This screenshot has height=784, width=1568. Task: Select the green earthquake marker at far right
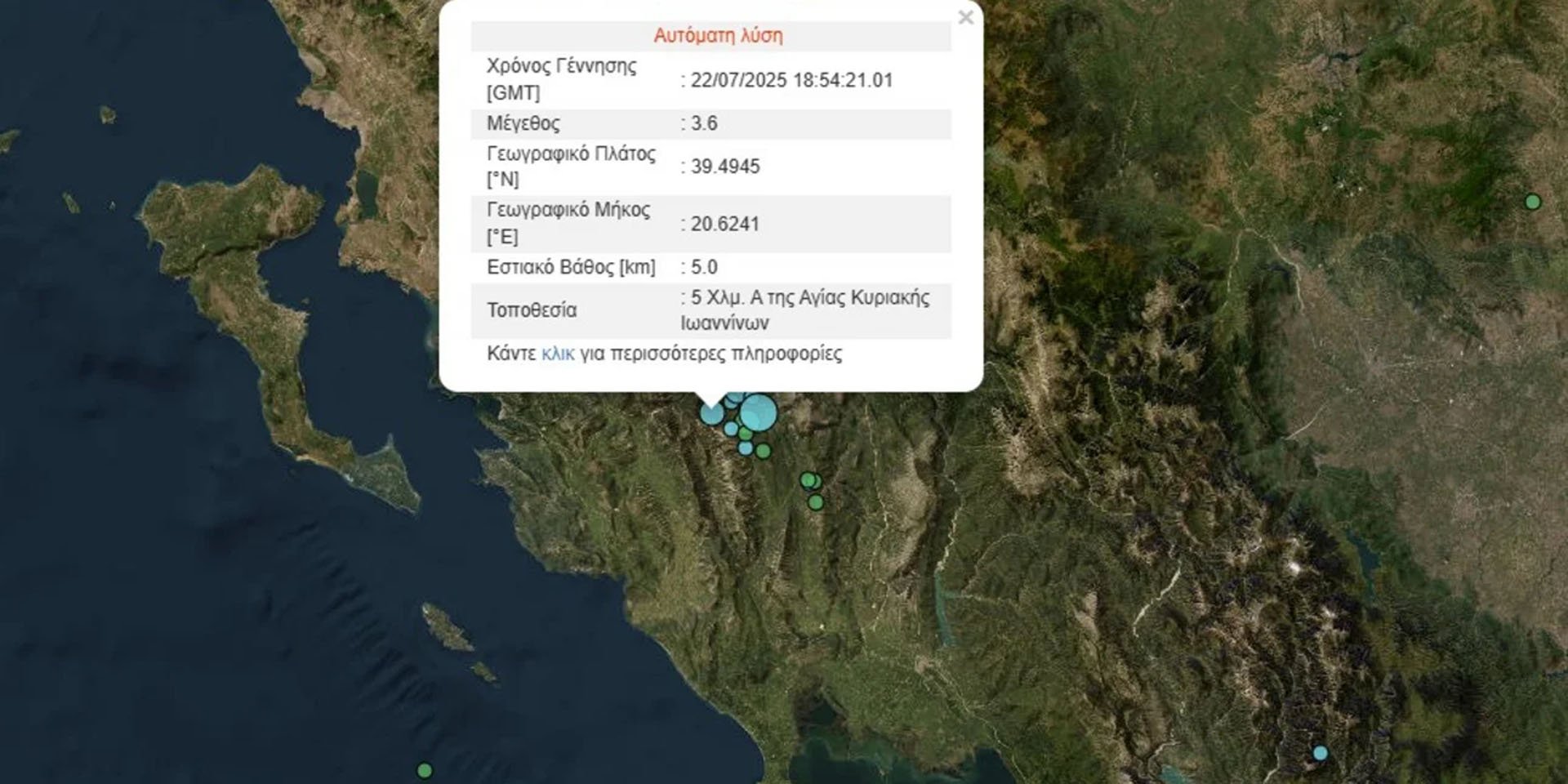click(1533, 202)
